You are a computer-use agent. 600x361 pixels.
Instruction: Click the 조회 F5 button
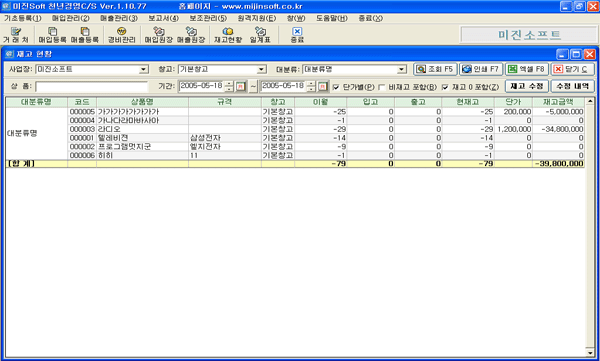[x=435, y=69]
